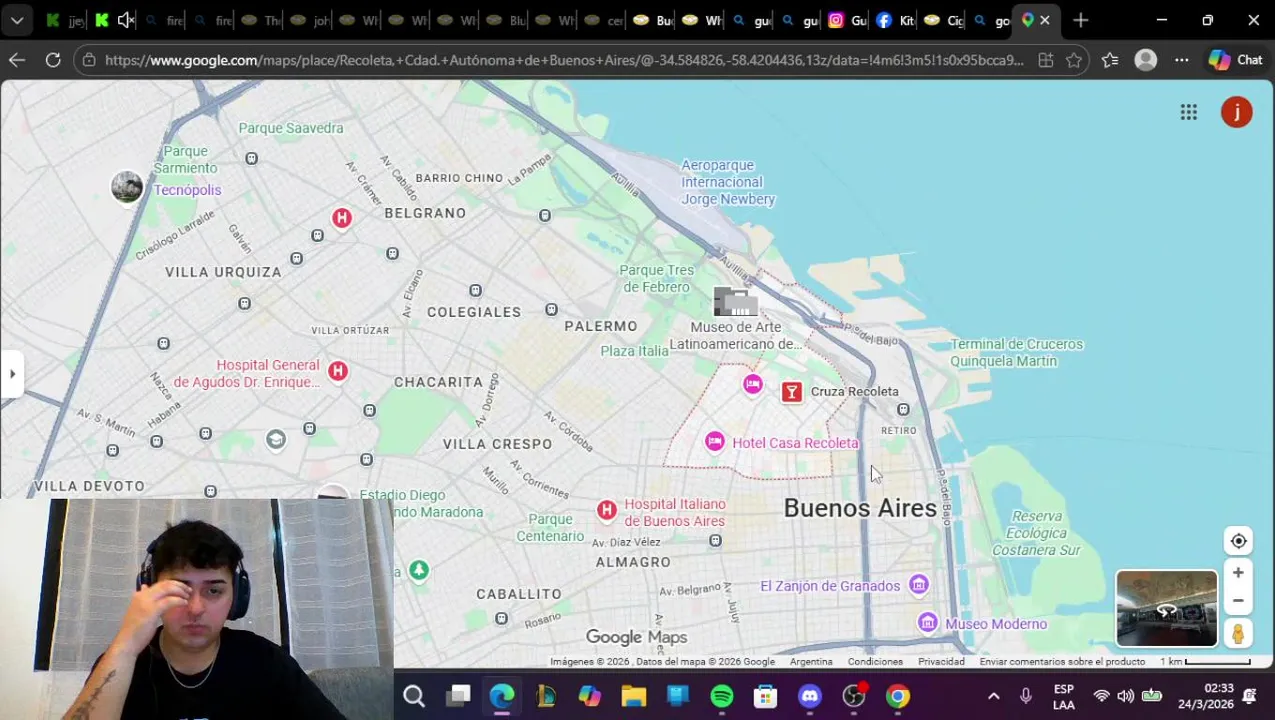Select the Street View pegman icon
The height and width of the screenshot is (720, 1275).
tap(1238, 633)
